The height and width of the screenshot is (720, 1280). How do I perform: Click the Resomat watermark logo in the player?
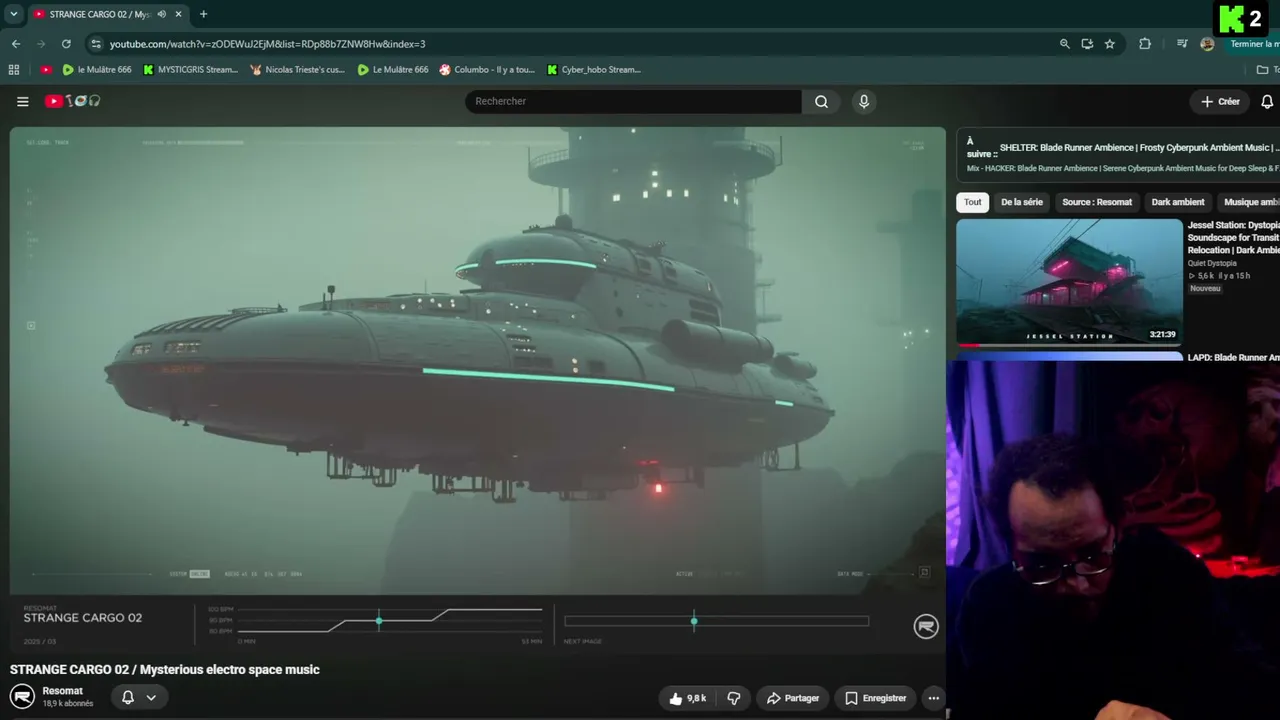click(926, 626)
